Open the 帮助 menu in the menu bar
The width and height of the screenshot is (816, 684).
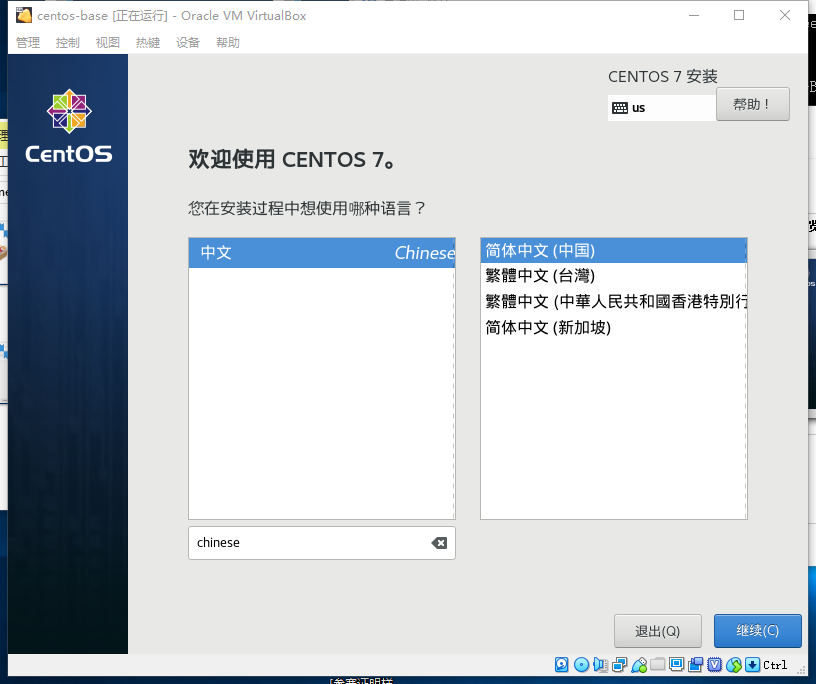point(228,43)
